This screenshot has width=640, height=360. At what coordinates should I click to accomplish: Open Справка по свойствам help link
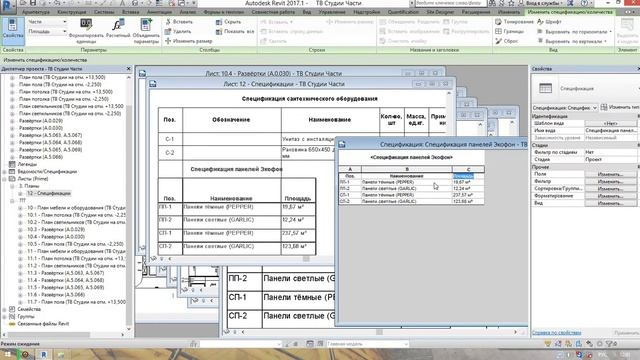click(556, 333)
